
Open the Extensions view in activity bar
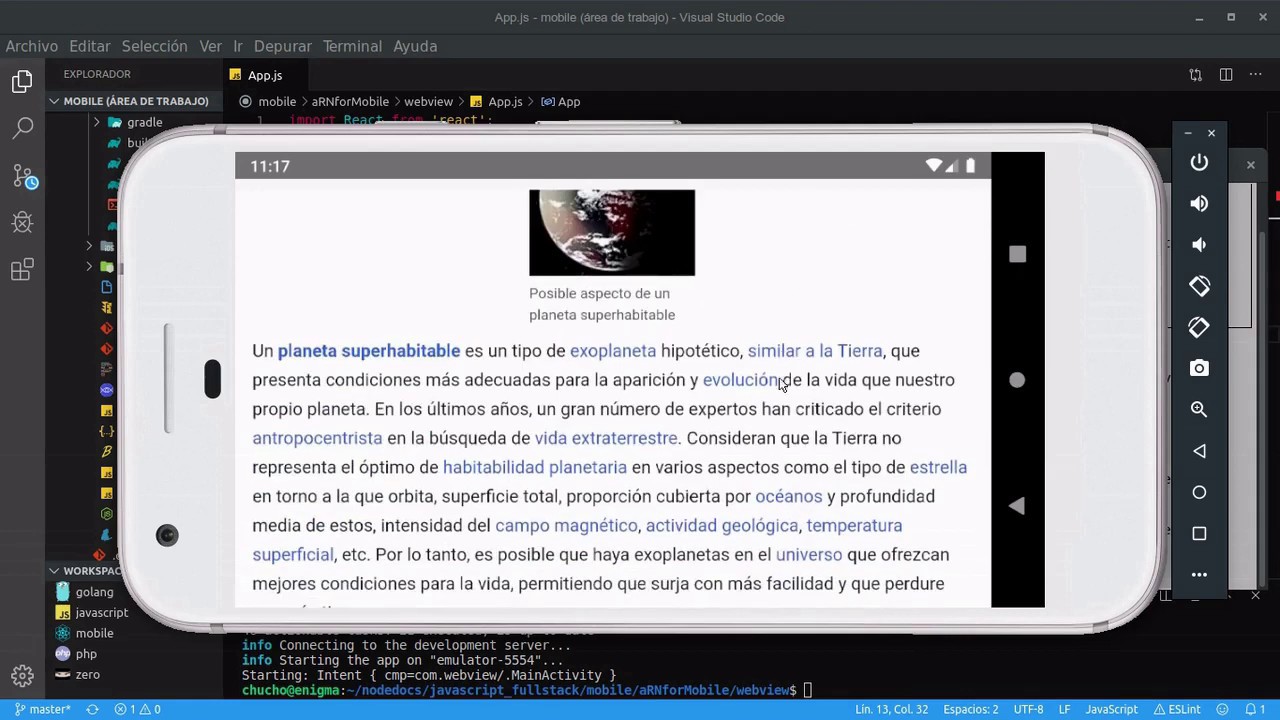(22, 269)
